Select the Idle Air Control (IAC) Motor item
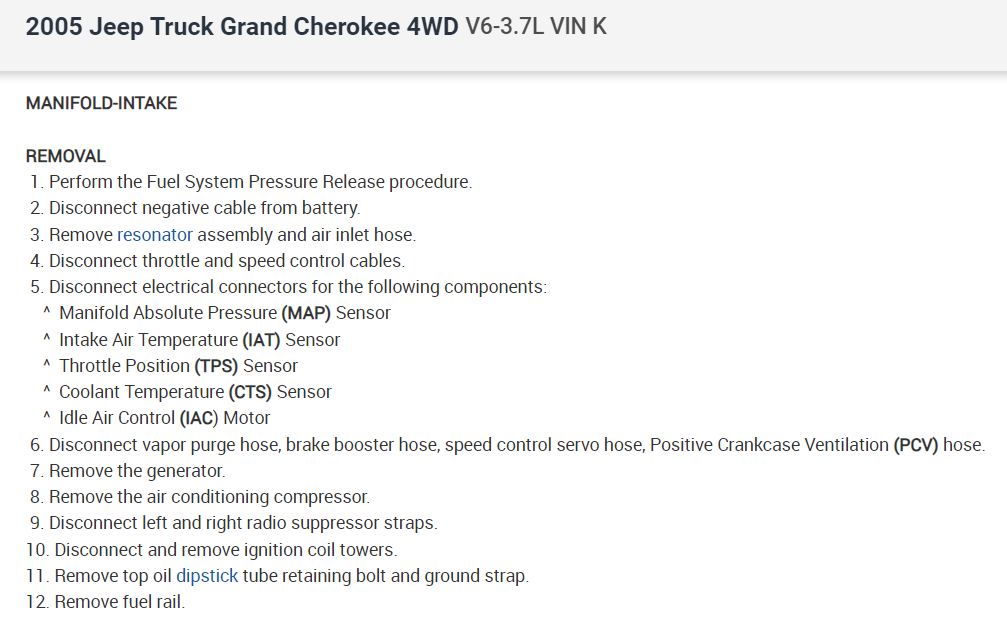Viewport: 1007px width, 625px height. tap(165, 418)
